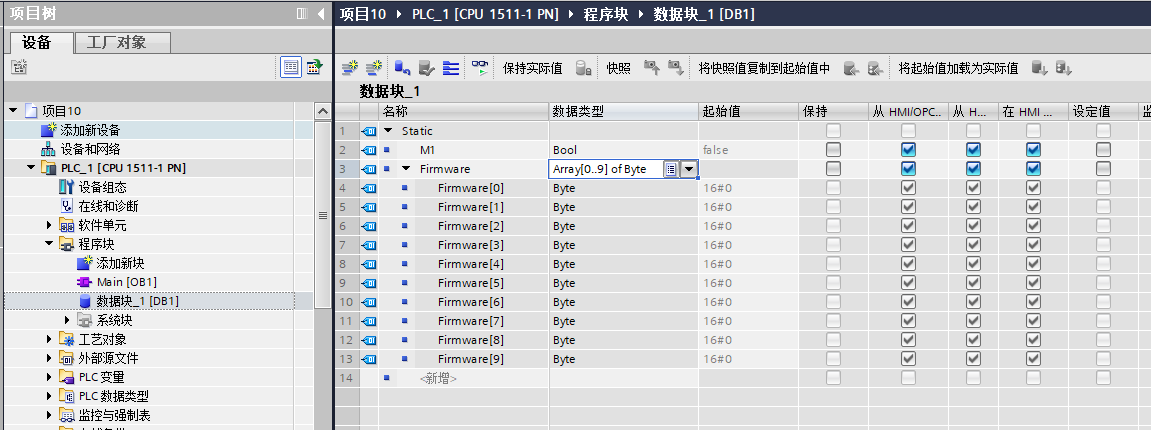Collapse the Firmware array expander
The image size is (1151, 430).
click(406, 169)
